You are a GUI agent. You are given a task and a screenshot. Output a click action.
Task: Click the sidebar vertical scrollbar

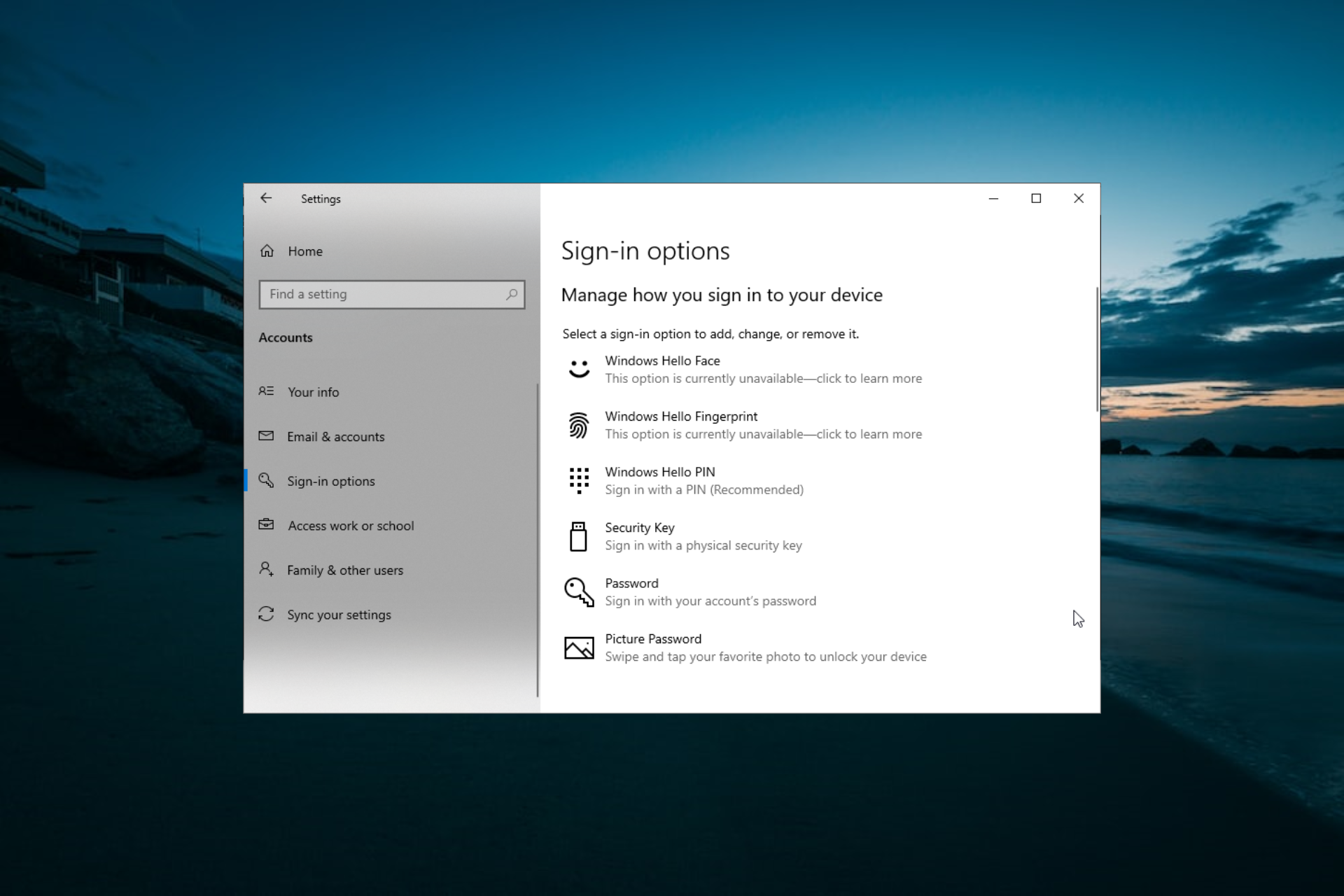[538, 540]
